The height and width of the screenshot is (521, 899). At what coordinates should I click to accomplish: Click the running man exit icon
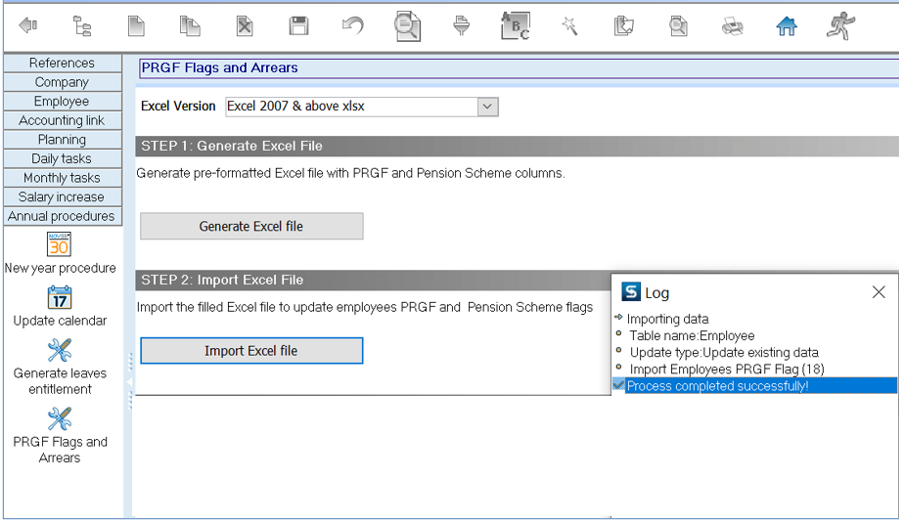tap(840, 27)
